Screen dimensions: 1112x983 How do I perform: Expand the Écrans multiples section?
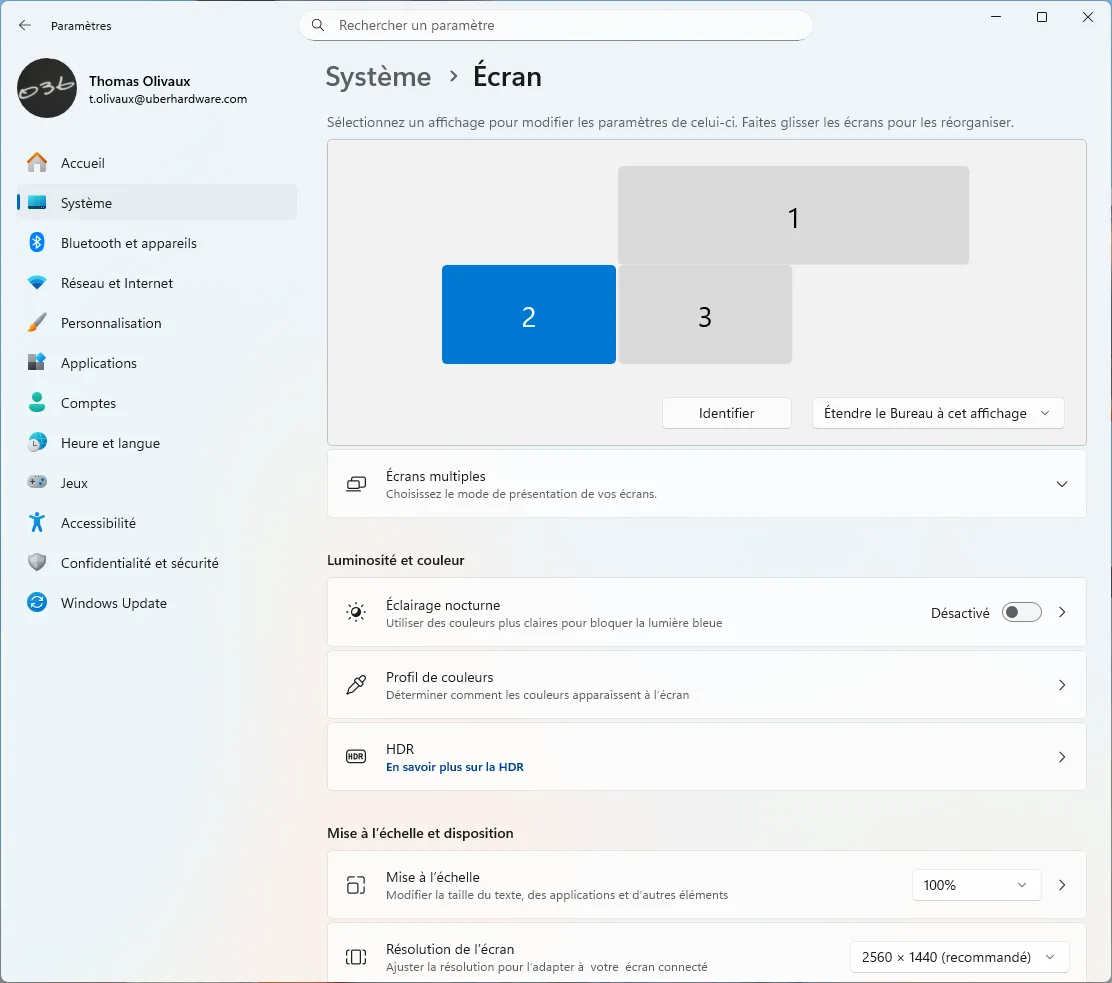tap(1061, 484)
